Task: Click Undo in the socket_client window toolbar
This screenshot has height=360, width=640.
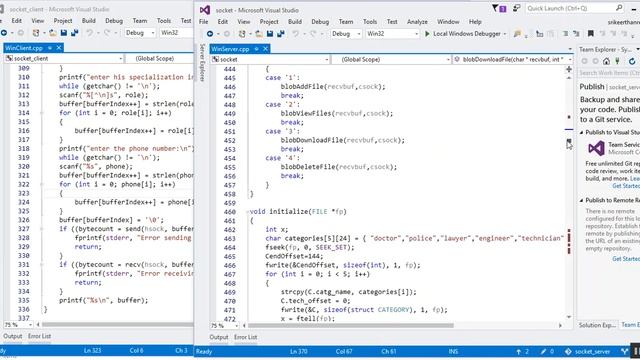Action: 89,33
